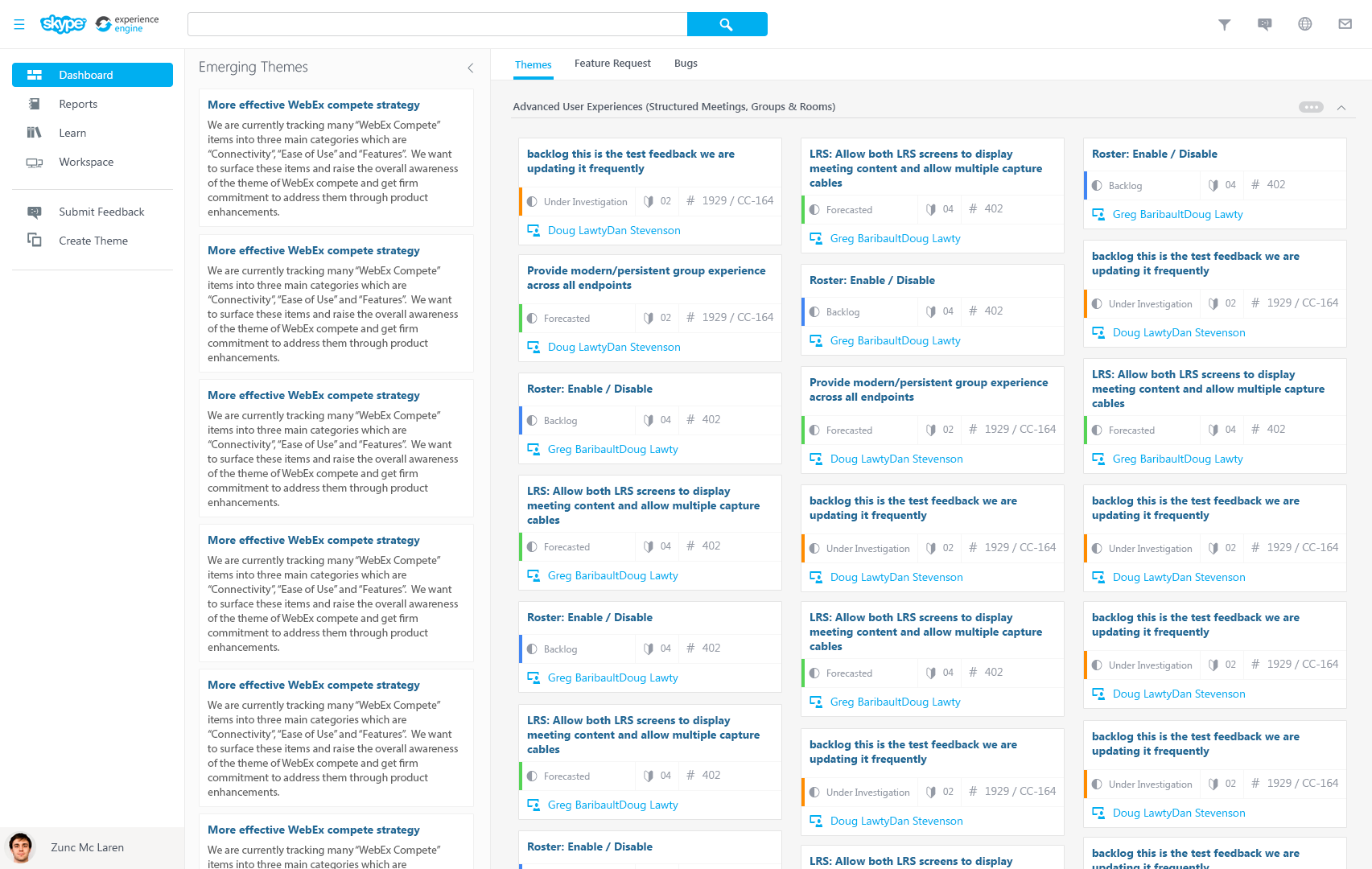Click inside the top search field
This screenshot has height=869, width=1372.
pos(437,24)
